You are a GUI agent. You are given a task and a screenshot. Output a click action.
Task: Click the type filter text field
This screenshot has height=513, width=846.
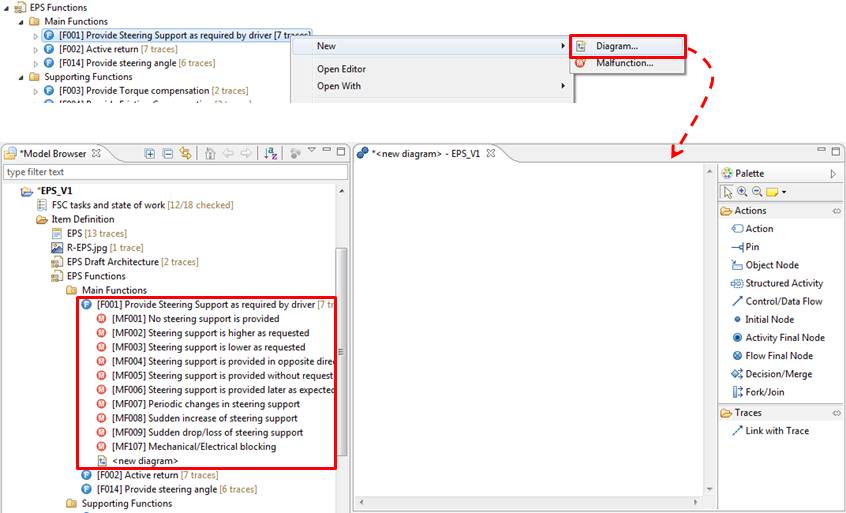point(175,172)
